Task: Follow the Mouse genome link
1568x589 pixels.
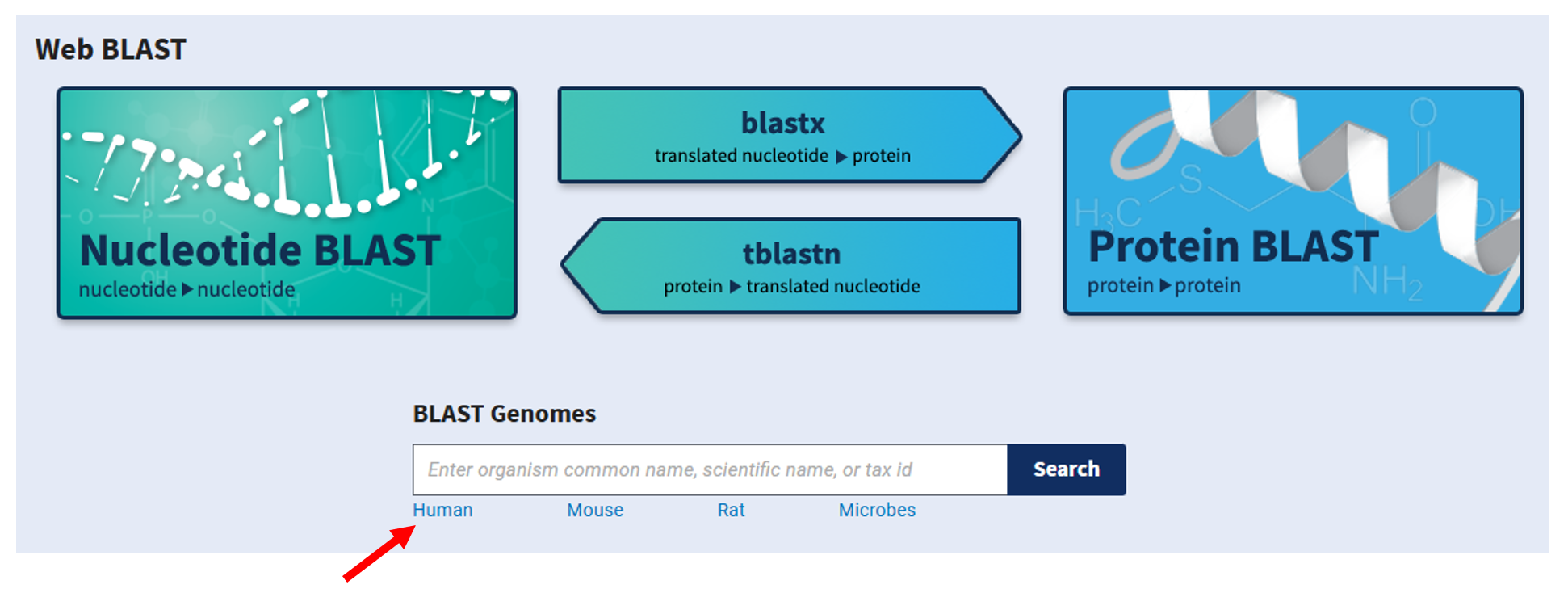Action: click(594, 511)
